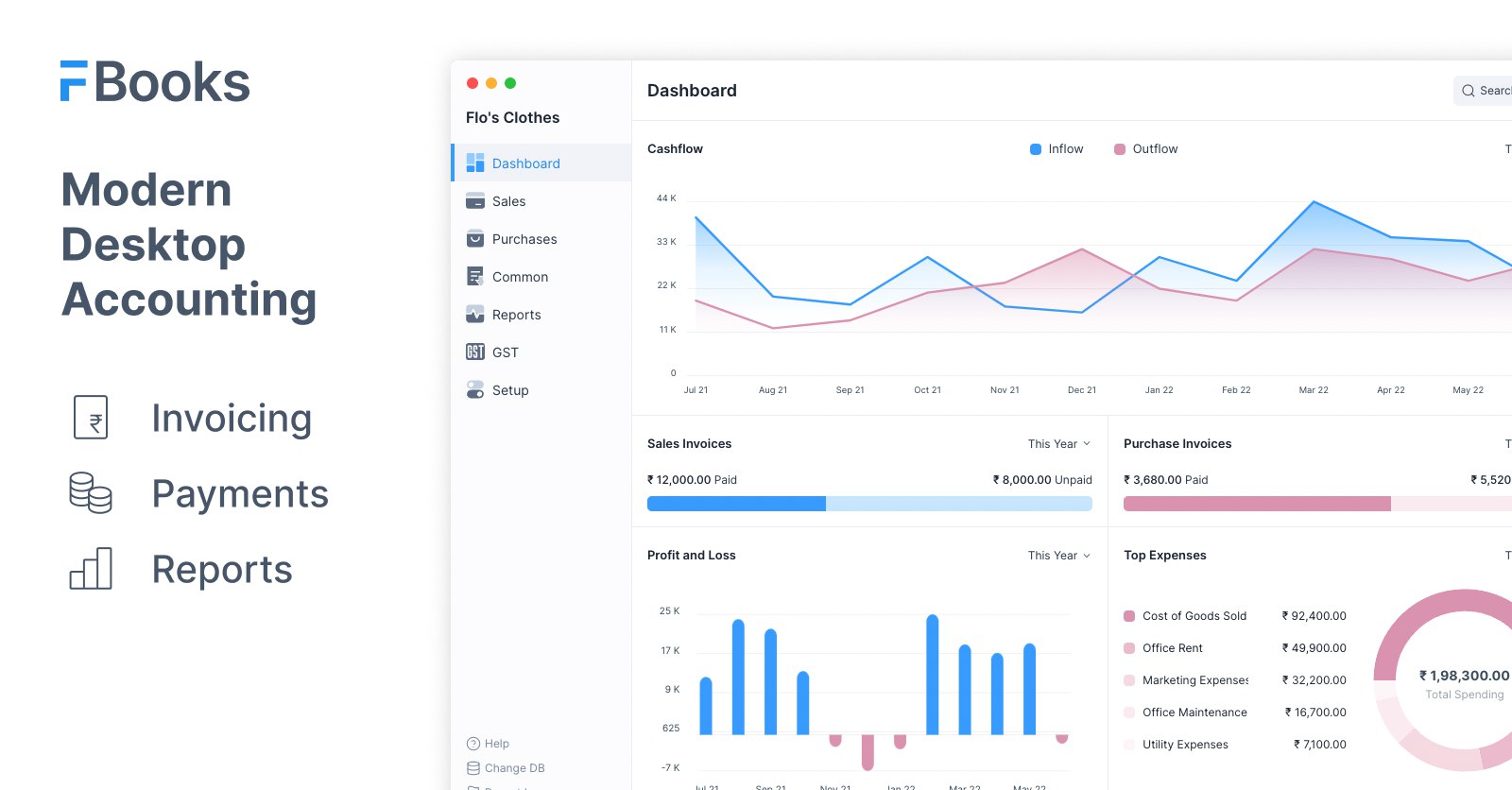This screenshot has width=1512, height=790.
Task: Click the Setup toggle icon
Action: pos(475,389)
